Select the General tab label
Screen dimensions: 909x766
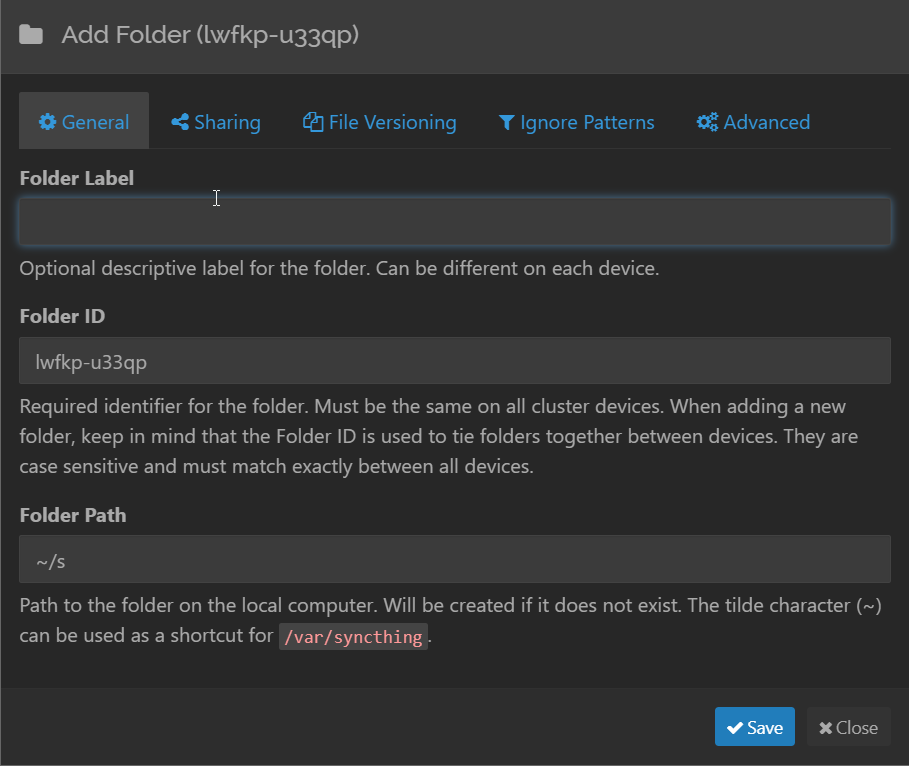click(95, 122)
